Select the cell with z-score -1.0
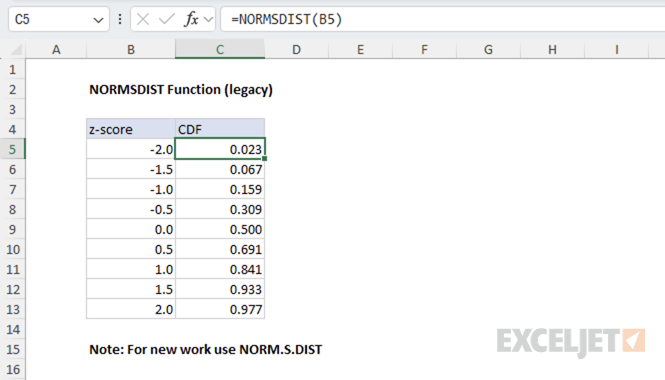Viewport: 665px width, 380px height. [131, 189]
